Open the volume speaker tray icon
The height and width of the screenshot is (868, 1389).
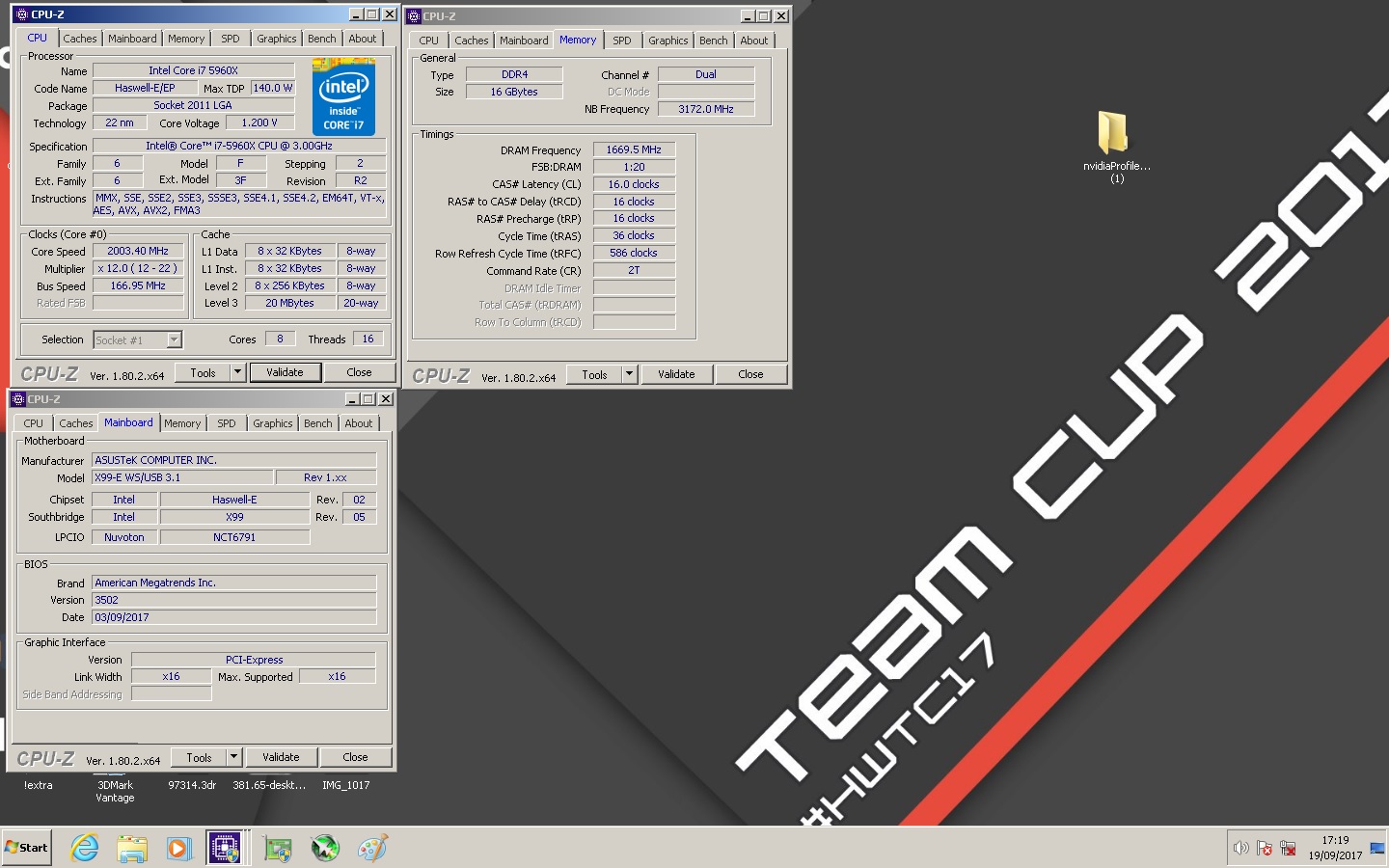1240,848
